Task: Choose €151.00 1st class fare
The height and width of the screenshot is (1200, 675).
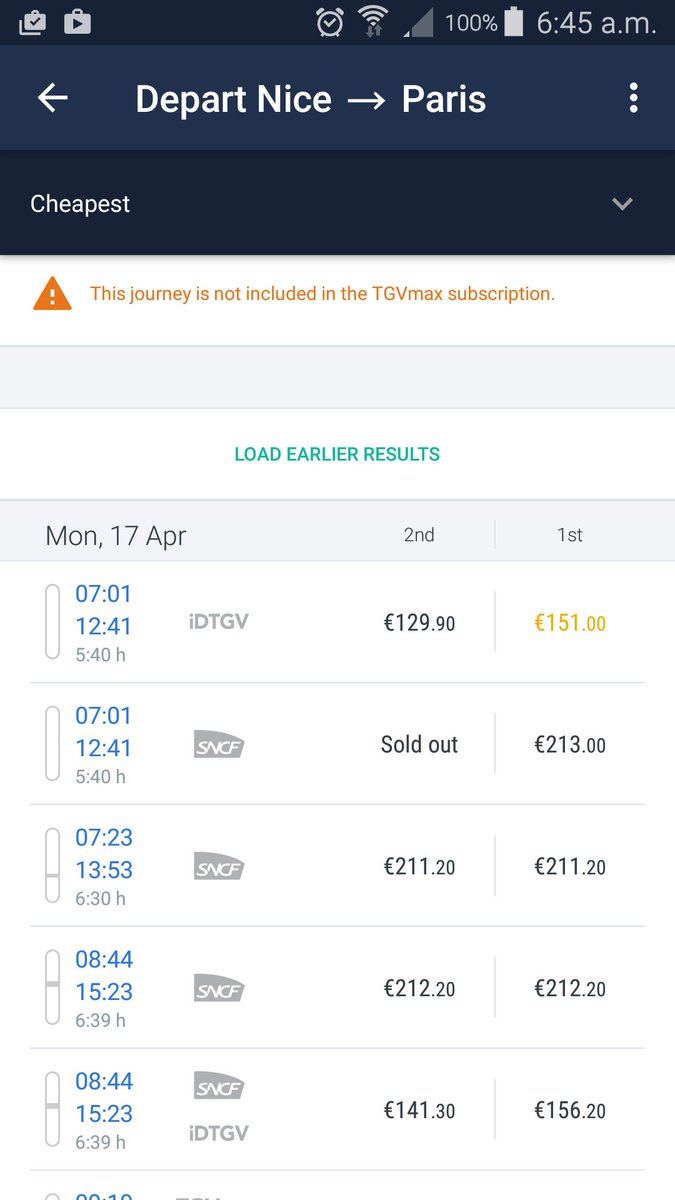Action: click(x=570, y=623)
